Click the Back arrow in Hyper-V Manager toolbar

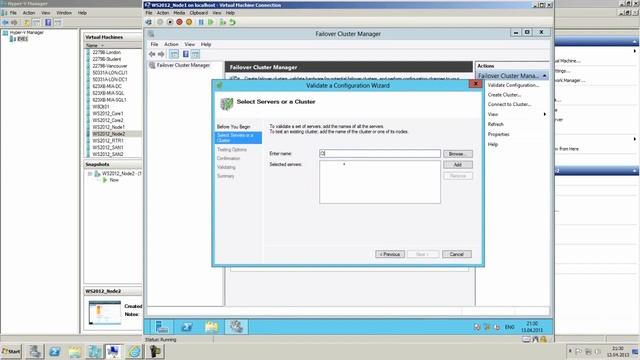(x=5, y=22)
